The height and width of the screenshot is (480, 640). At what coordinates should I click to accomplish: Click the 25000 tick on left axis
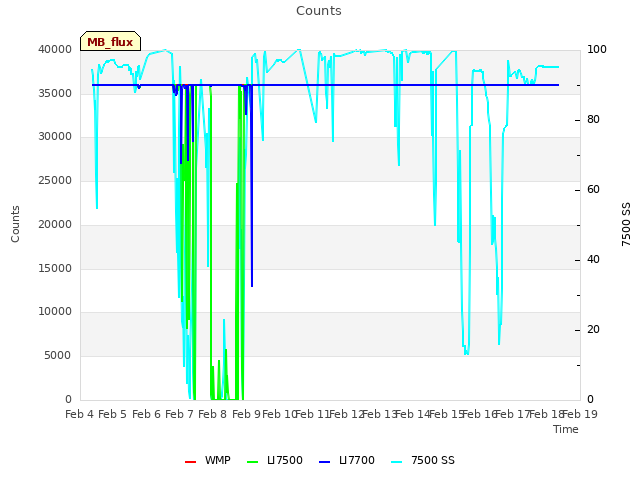55,180
